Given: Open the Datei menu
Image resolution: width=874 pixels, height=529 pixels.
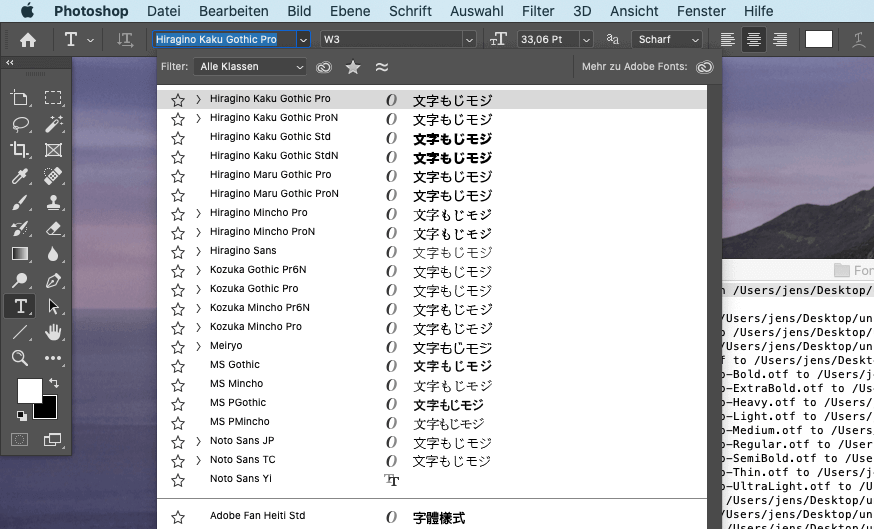Looking at the screenshot, I should tap(163, 11).
